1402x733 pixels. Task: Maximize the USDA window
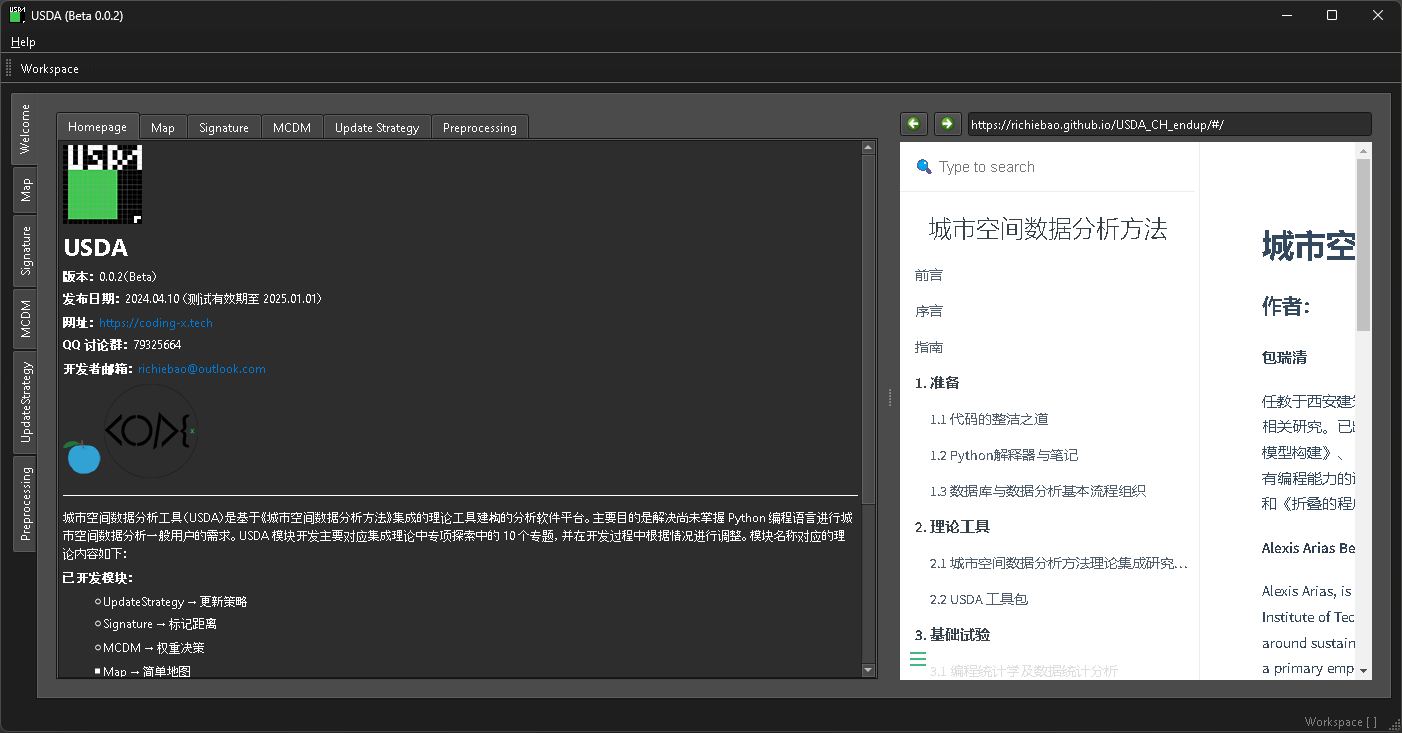(1332, 15)
